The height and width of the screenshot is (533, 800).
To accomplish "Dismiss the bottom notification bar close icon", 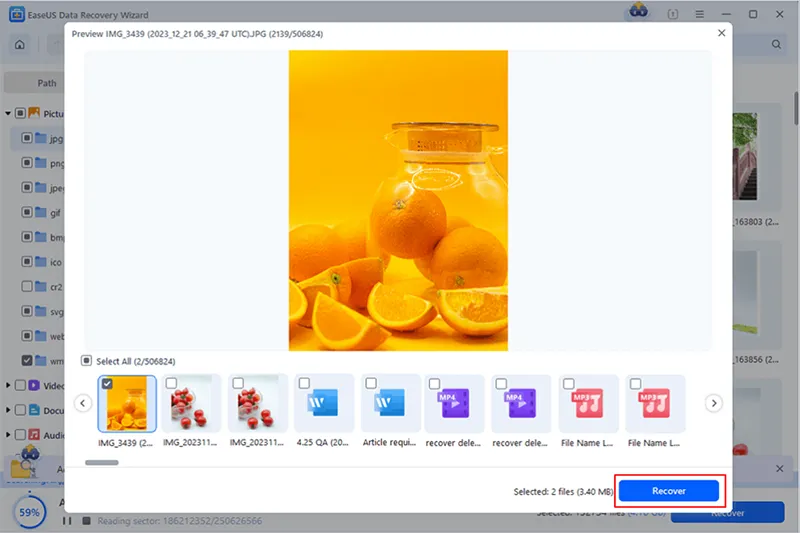I will 779,468.
